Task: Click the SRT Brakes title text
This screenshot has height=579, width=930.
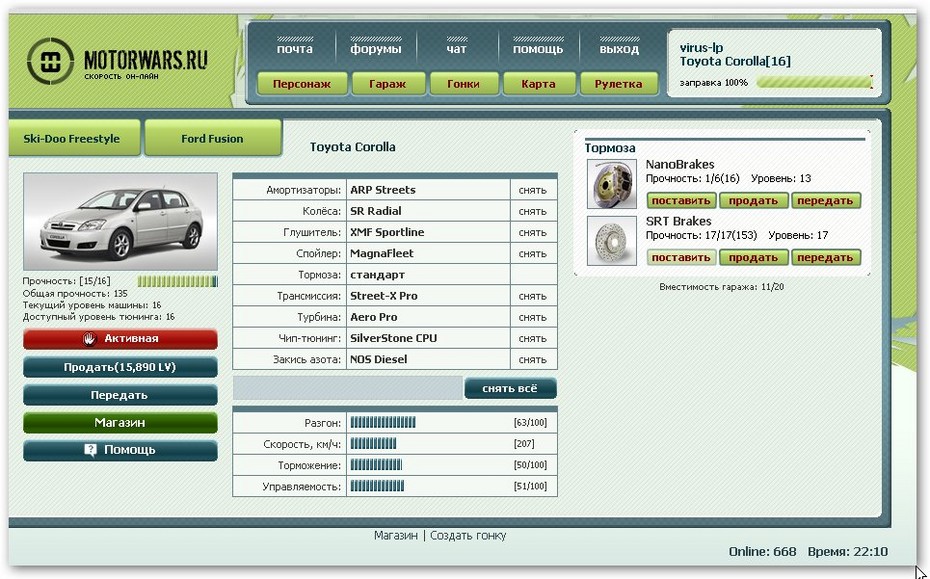Action: [x=679, y=221]
